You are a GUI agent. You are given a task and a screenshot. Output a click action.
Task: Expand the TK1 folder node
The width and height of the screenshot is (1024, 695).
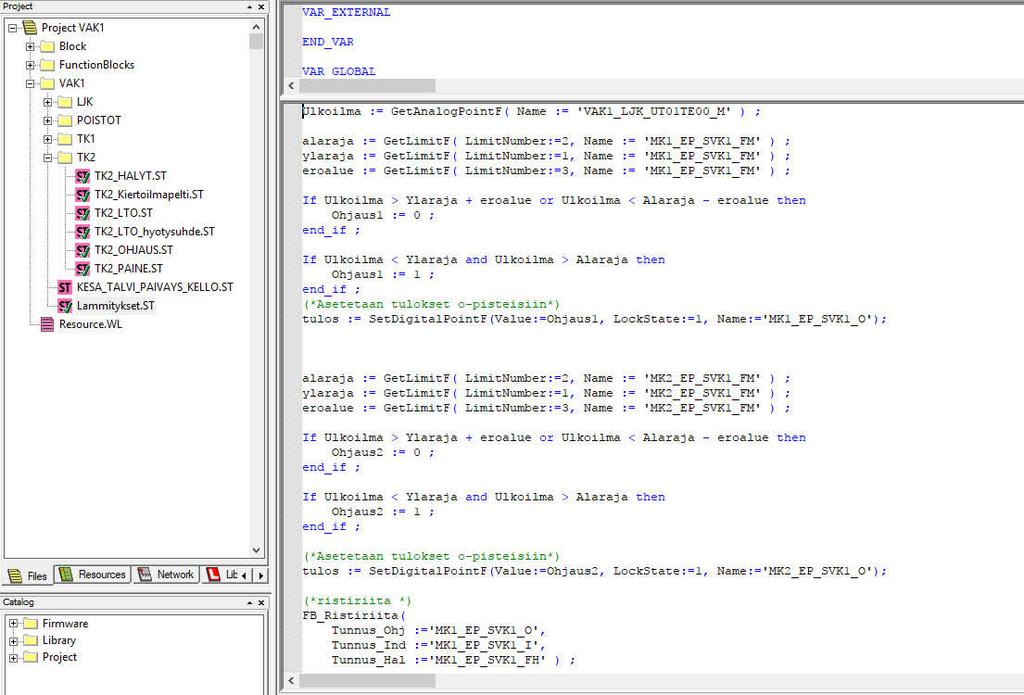click(48, 139)
